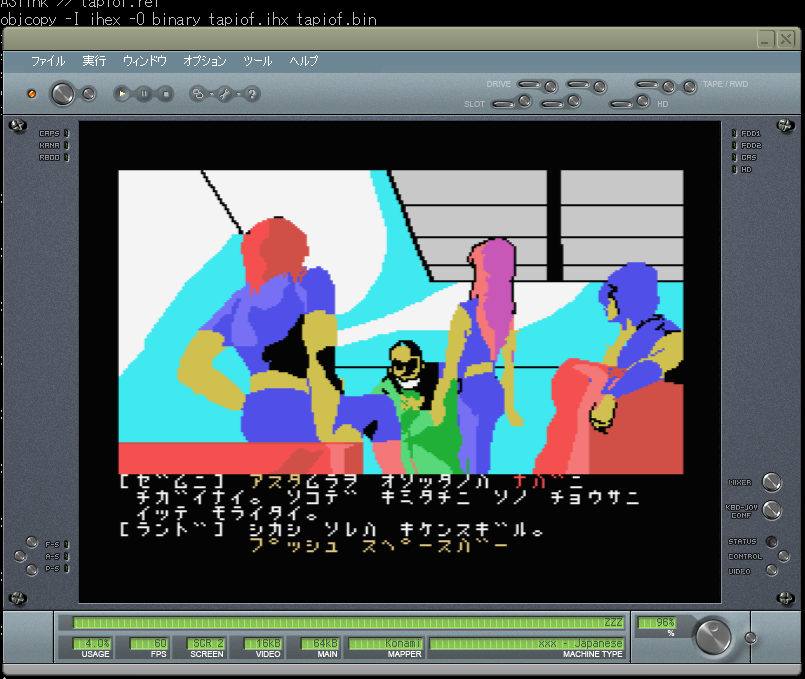The height and width of the screenshot is (679, 805).
Task: Click the question mark help icon
Action: click(x=252, y=94)
